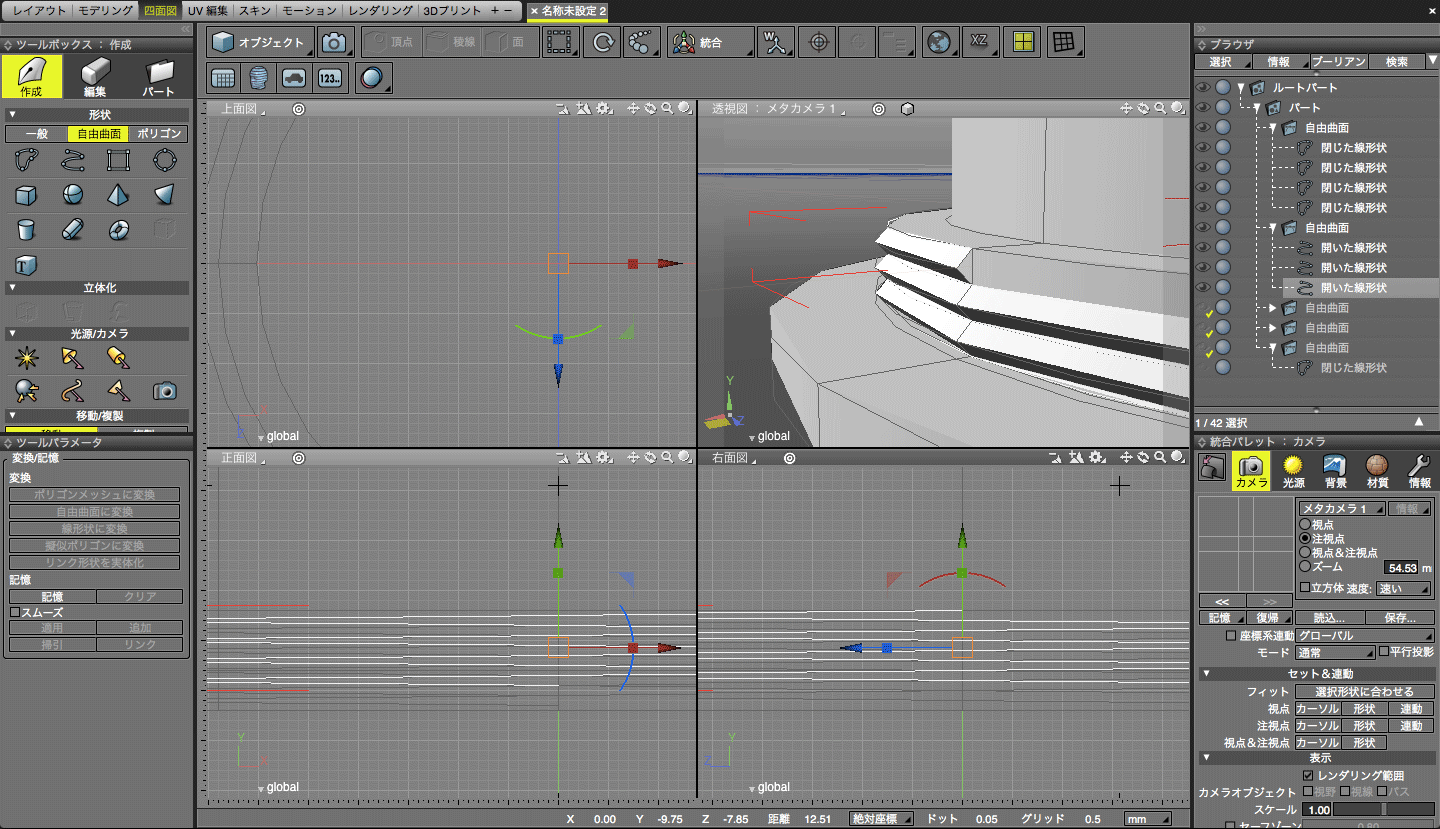Click the 保存... button in camera palette
This screenshot has width=1440, height=829.
(1399, 618)
